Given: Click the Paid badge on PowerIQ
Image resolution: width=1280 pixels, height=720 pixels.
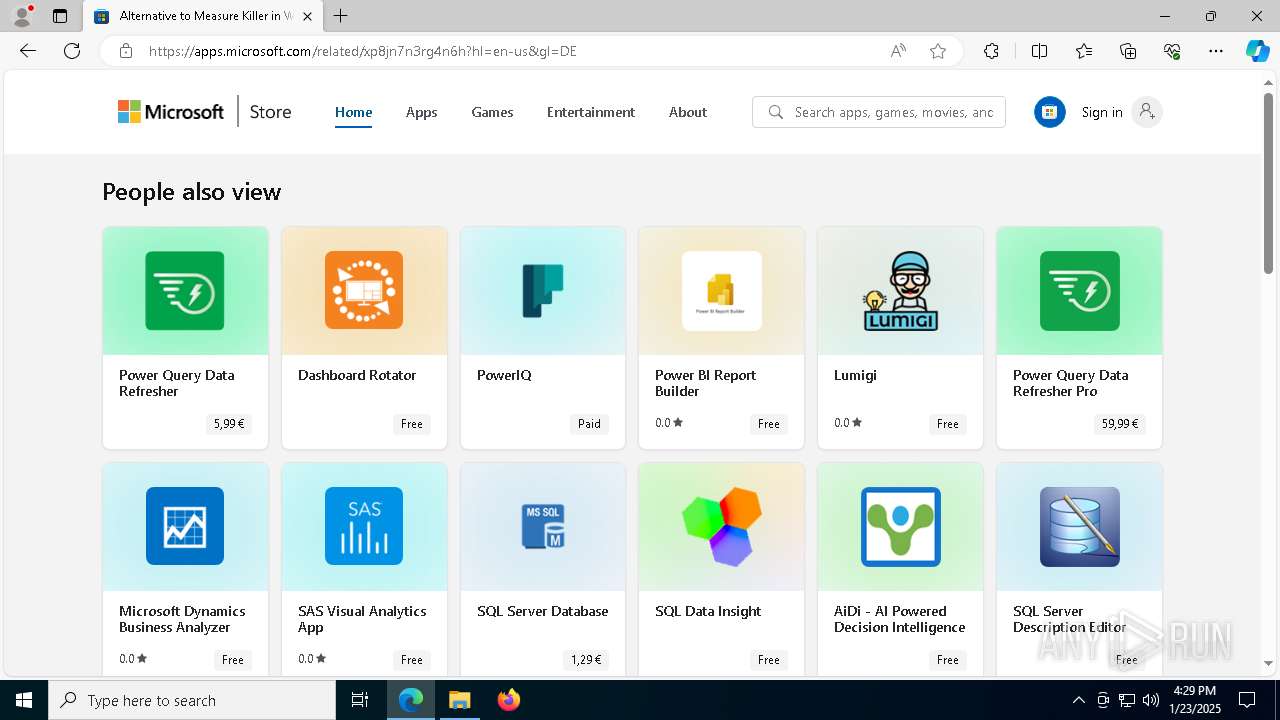Looking at the screenshot, I should pyautogui.click(x=589, y=424).
